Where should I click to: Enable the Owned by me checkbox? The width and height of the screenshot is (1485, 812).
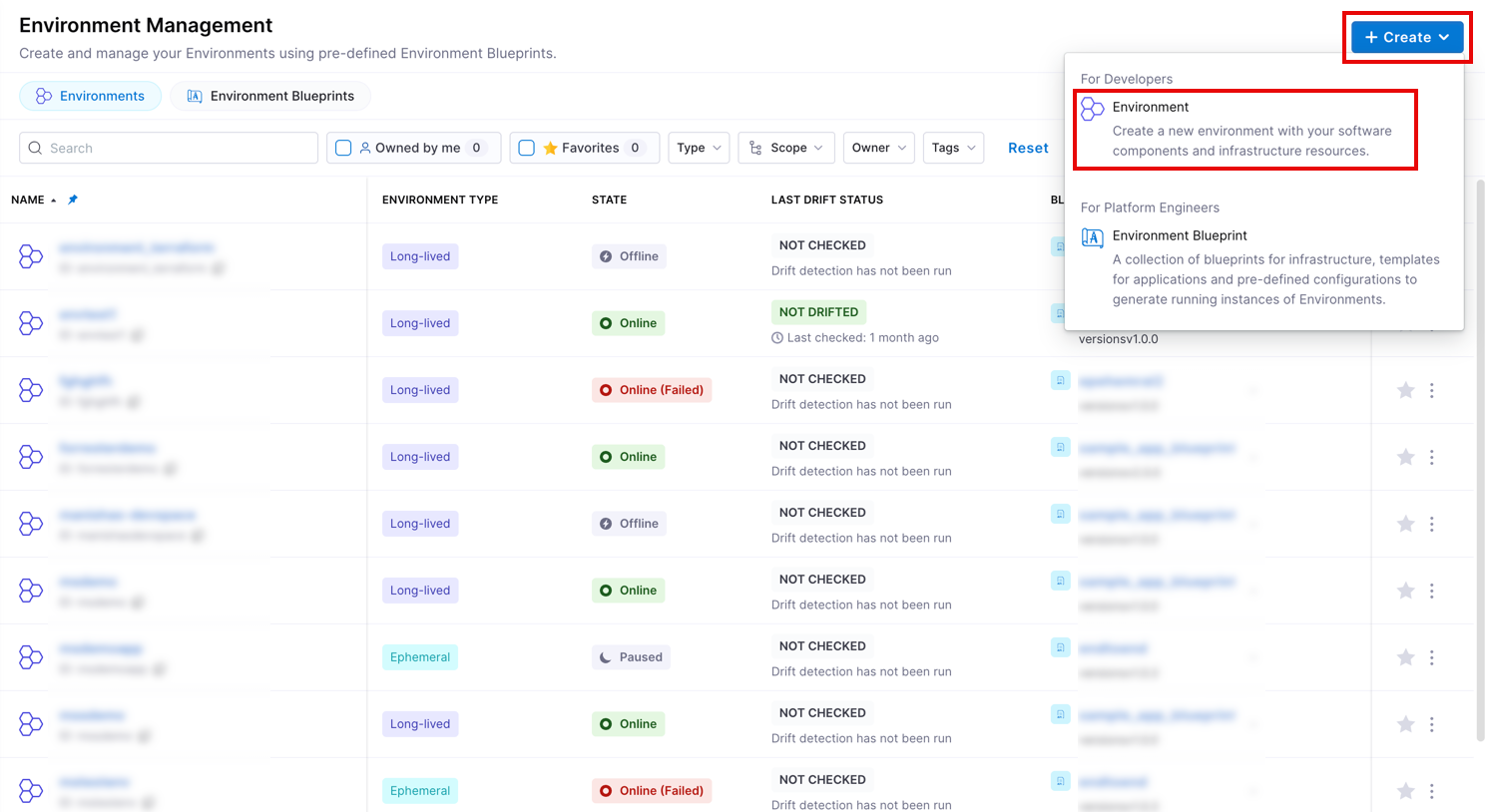[343, 148]
